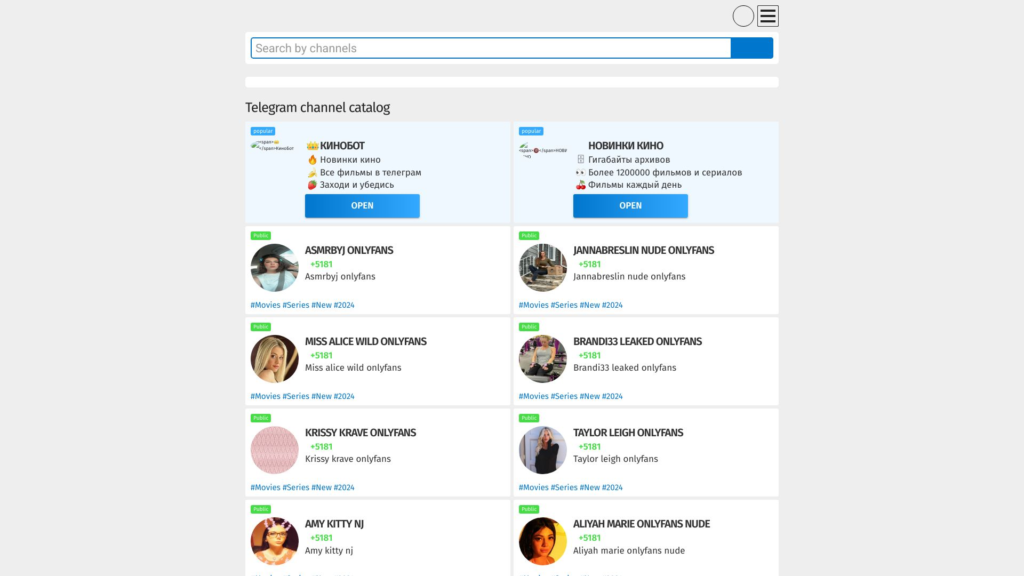Click the НОВИНКИ КИНО channel title
The width and height of the screenshot is (1024, 576).
pos(626,146)
